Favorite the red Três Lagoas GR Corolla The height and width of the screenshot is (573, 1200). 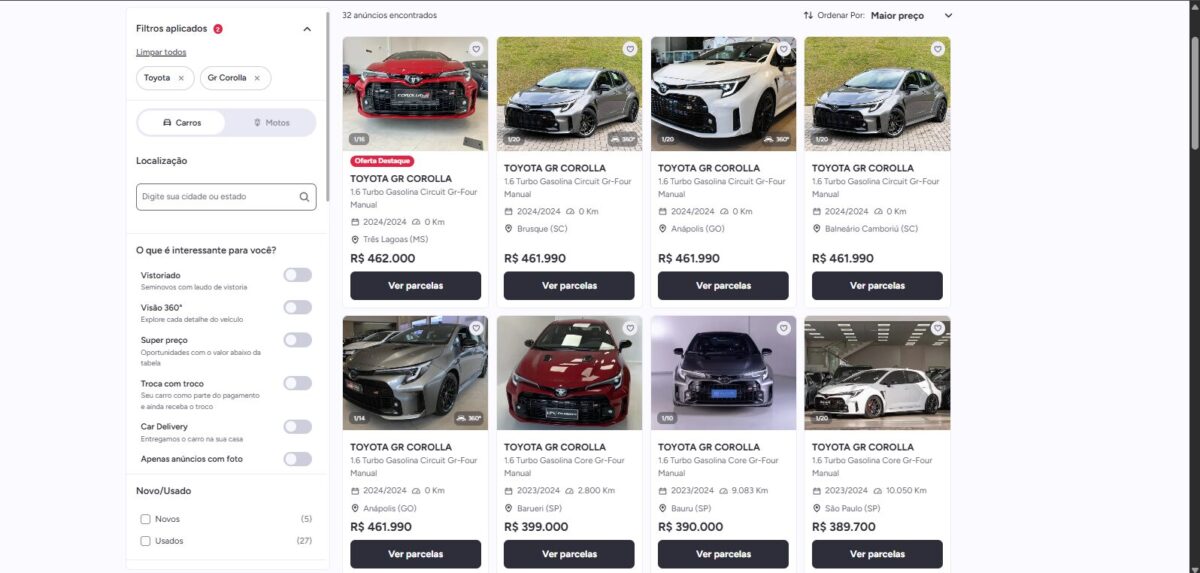[x=476, y=49]
